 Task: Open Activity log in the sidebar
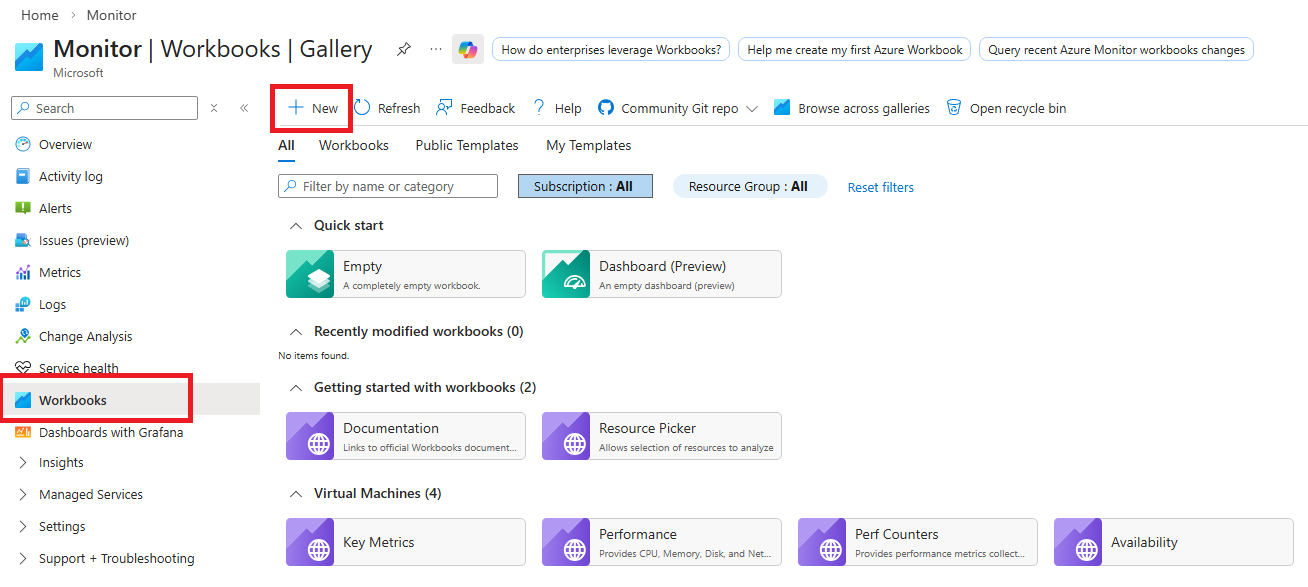[x=70, y=176]
